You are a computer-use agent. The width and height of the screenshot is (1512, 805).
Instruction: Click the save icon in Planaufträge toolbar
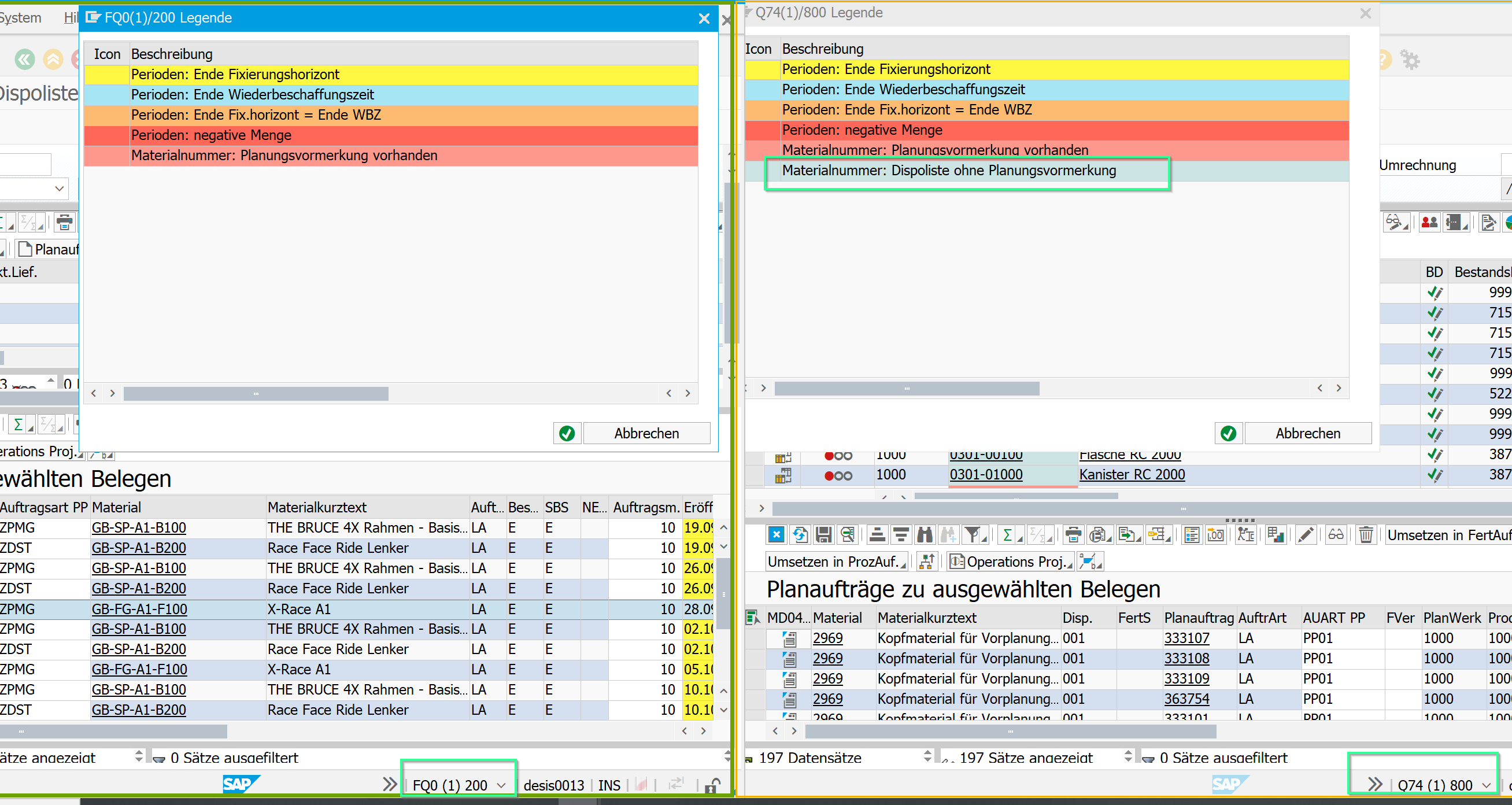pos(823,535)
